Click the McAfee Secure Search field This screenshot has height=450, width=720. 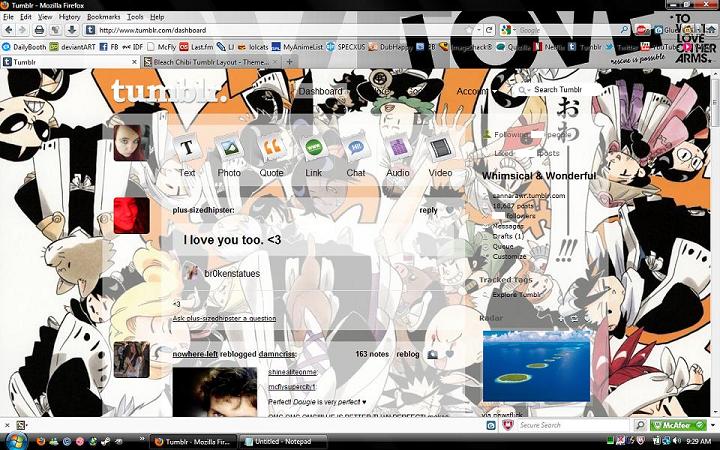point(574,425)
